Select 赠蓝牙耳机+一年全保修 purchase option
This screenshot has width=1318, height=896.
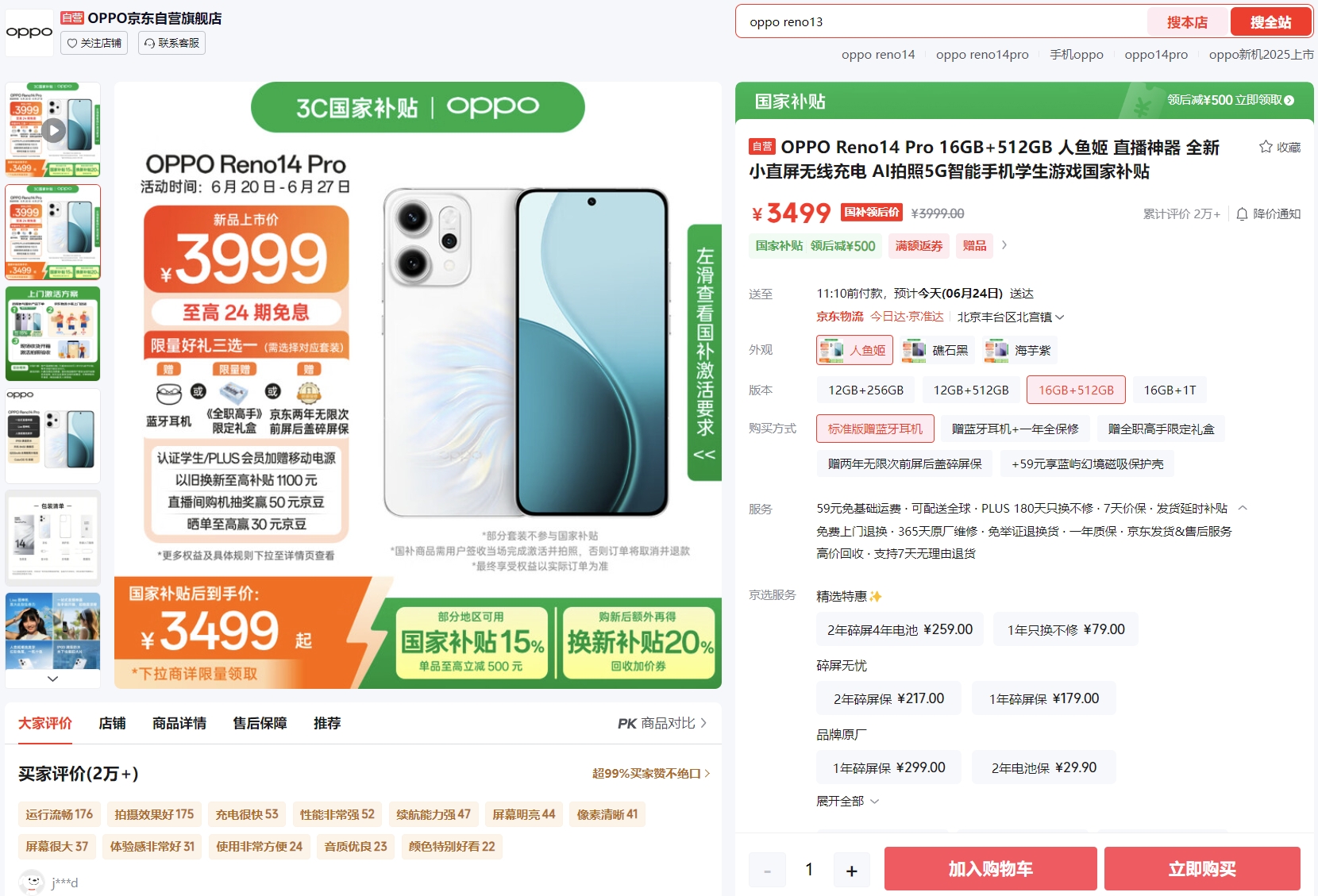[1015, 429]
